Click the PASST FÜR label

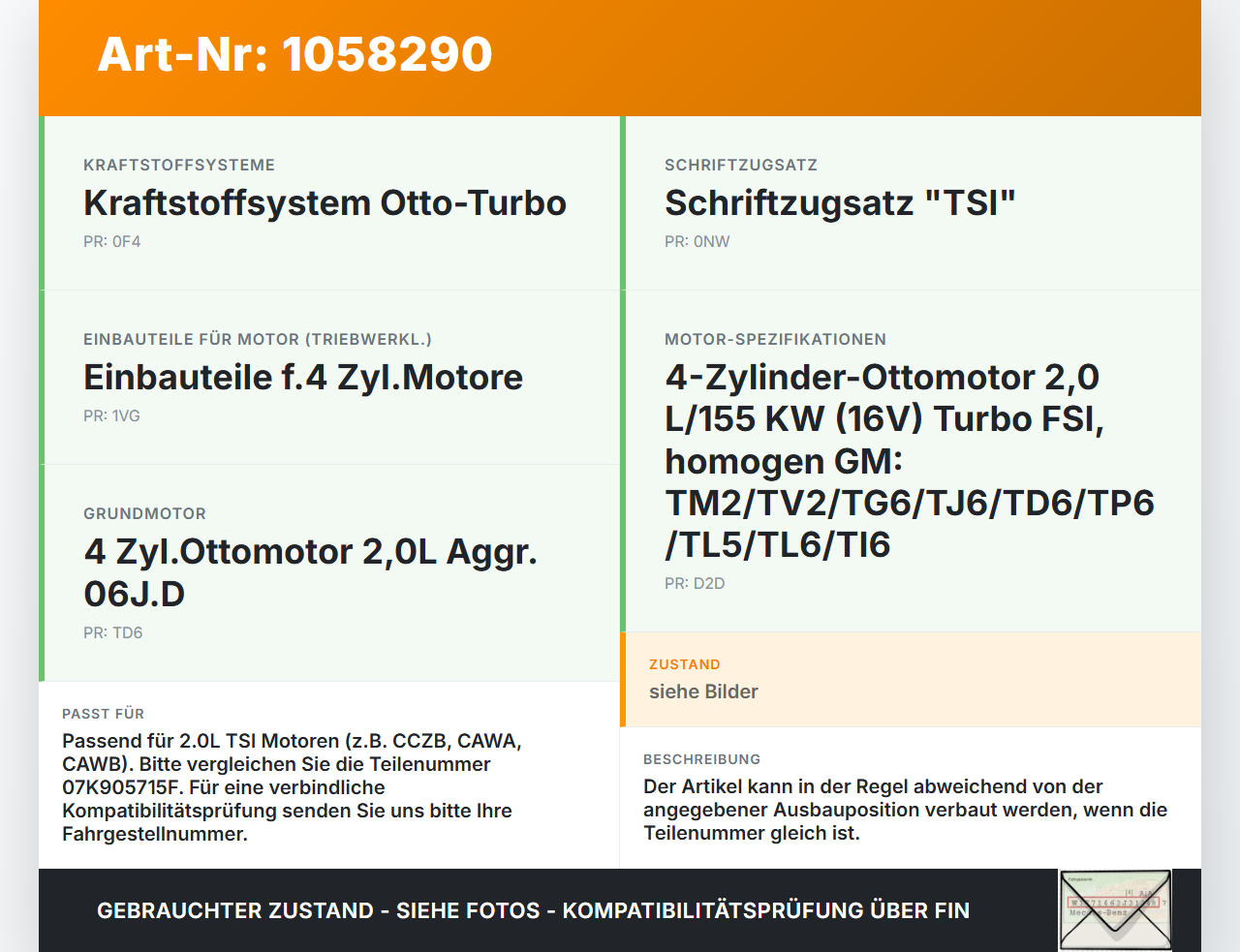point(103,715)
